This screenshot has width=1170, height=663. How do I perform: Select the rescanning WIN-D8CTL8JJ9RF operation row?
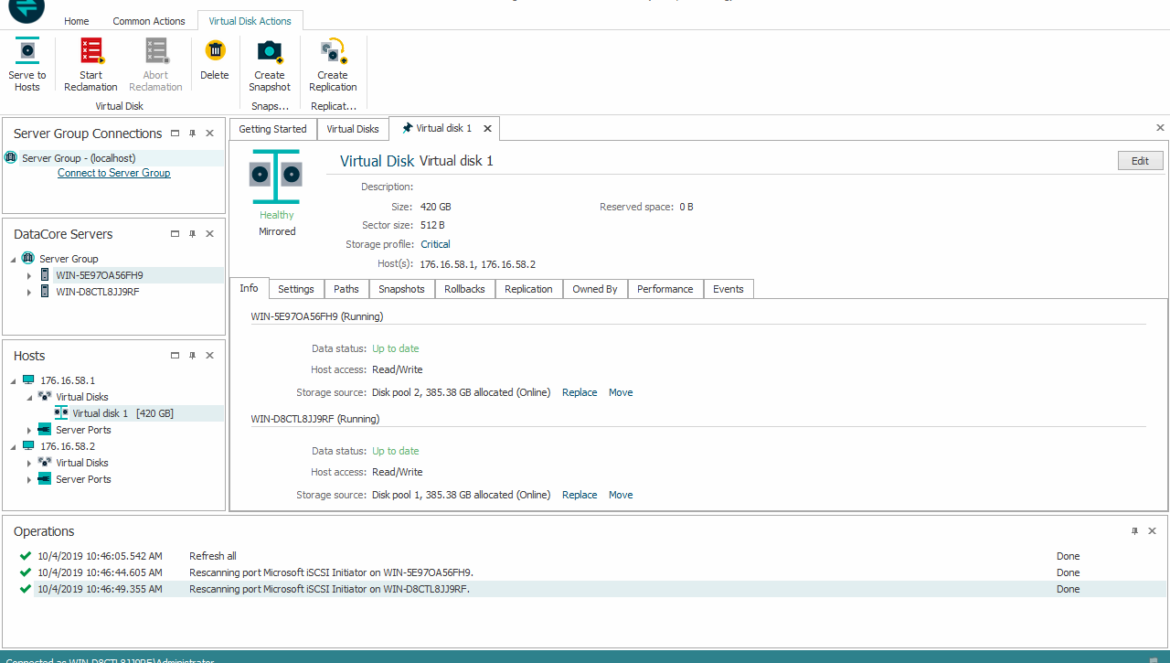pyautogui.click(x=592, y=589)
